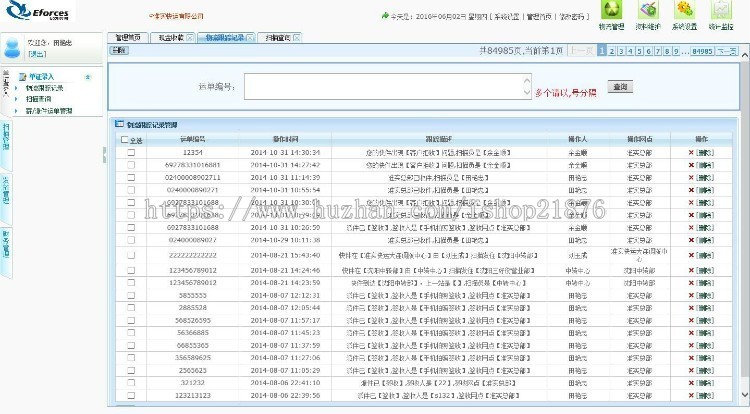Check the box for waybill 12354
Viewport: 750px width, 414px height.
pyautogui.click(x=131, y=153)
